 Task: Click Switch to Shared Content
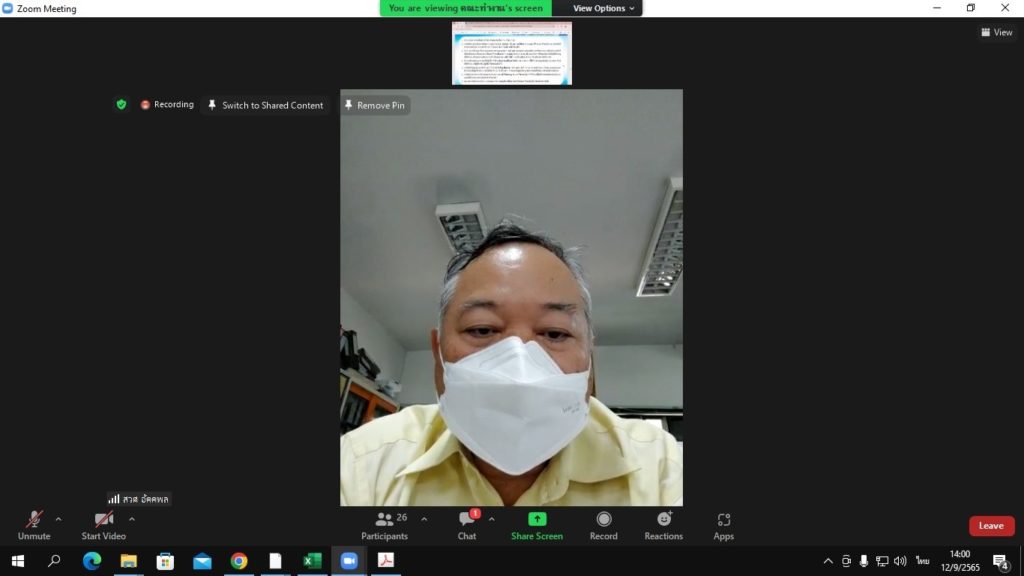[266, 105]
